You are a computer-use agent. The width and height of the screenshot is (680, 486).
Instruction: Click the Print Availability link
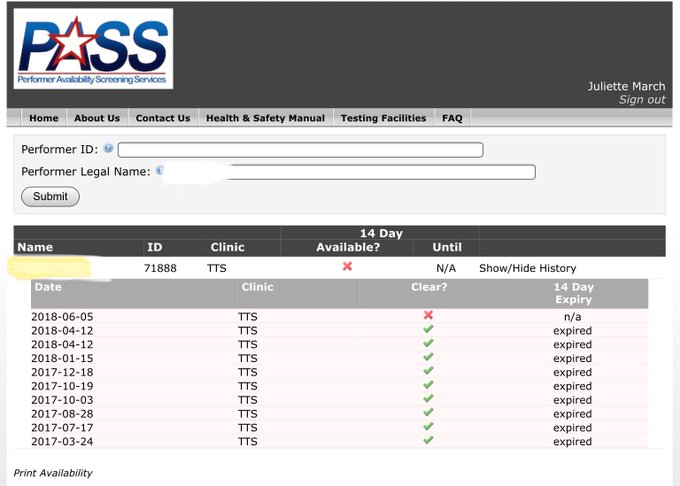click(x=53, y=473)
